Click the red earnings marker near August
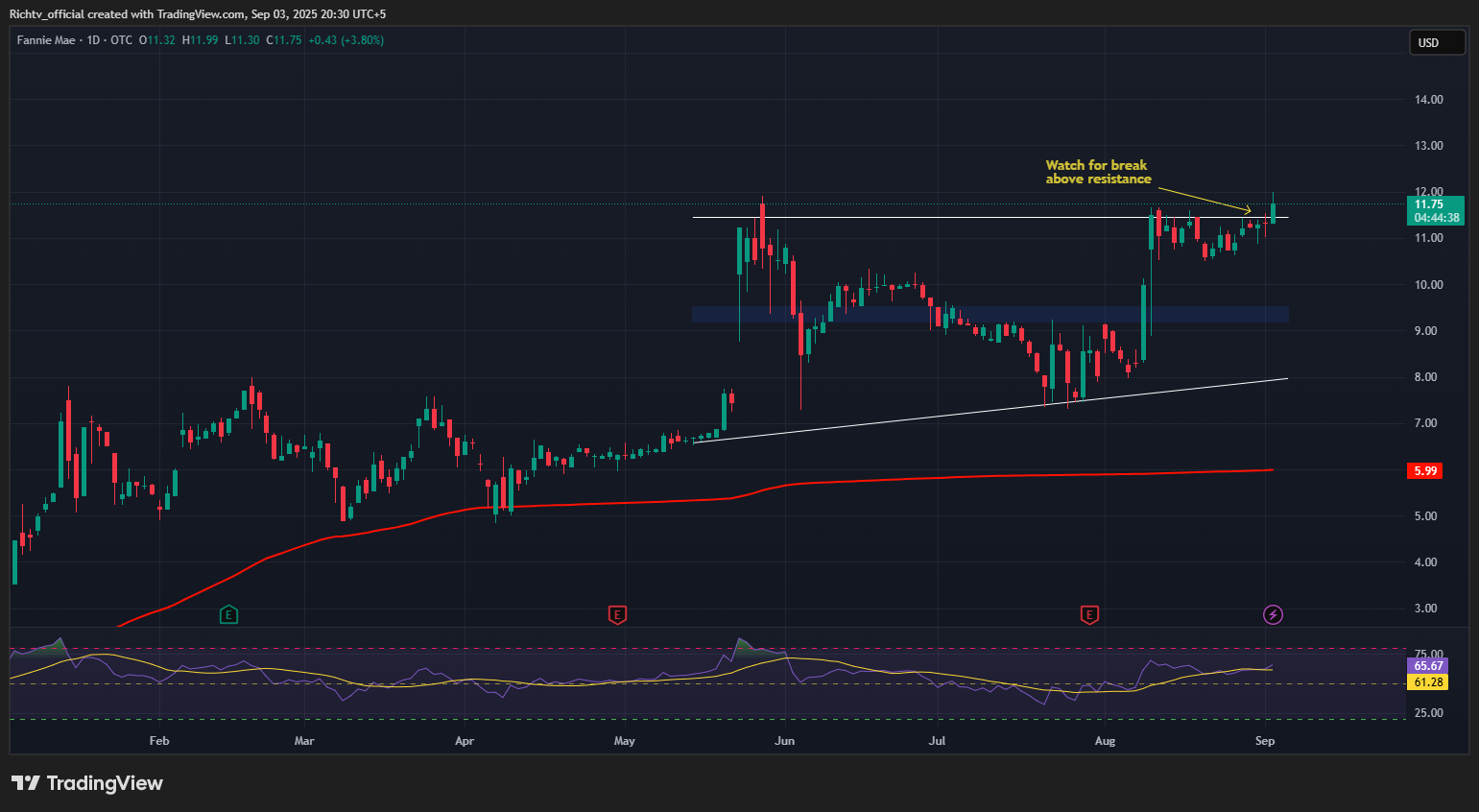1479x812 pixels. point(1088,614)
